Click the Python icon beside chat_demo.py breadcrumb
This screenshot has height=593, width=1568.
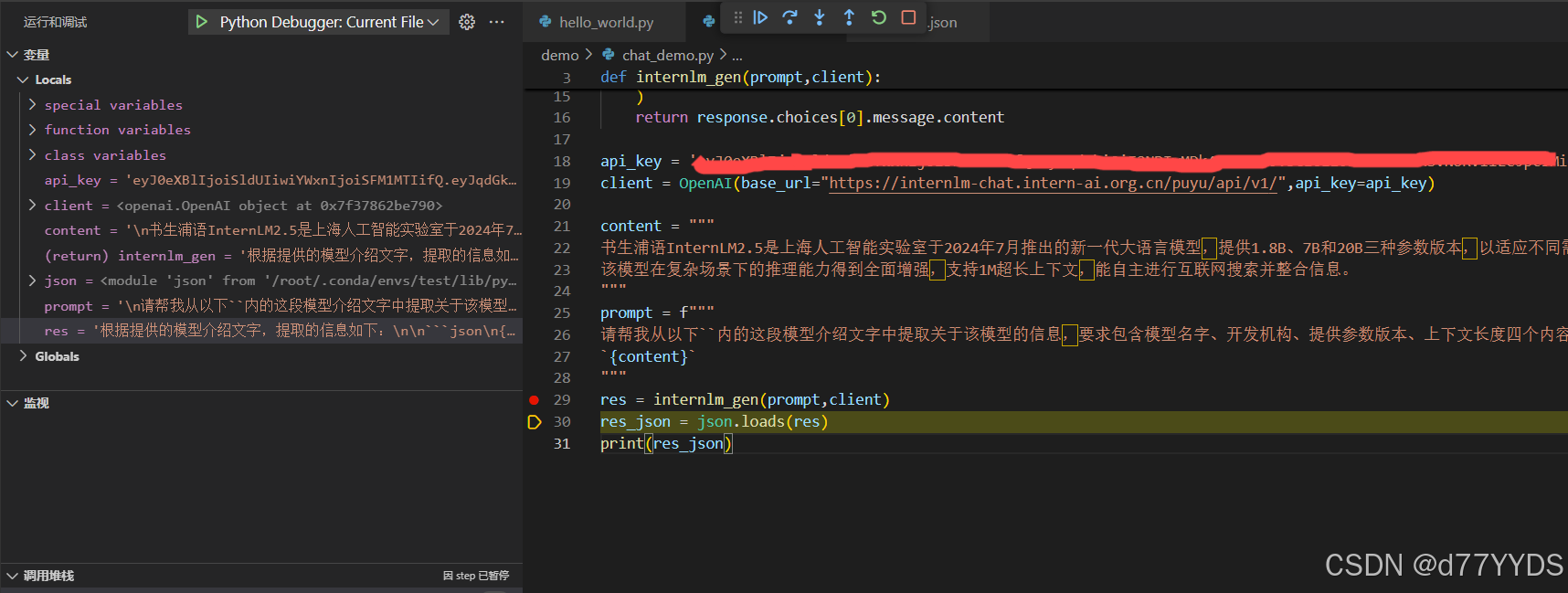tap(609, 55)
